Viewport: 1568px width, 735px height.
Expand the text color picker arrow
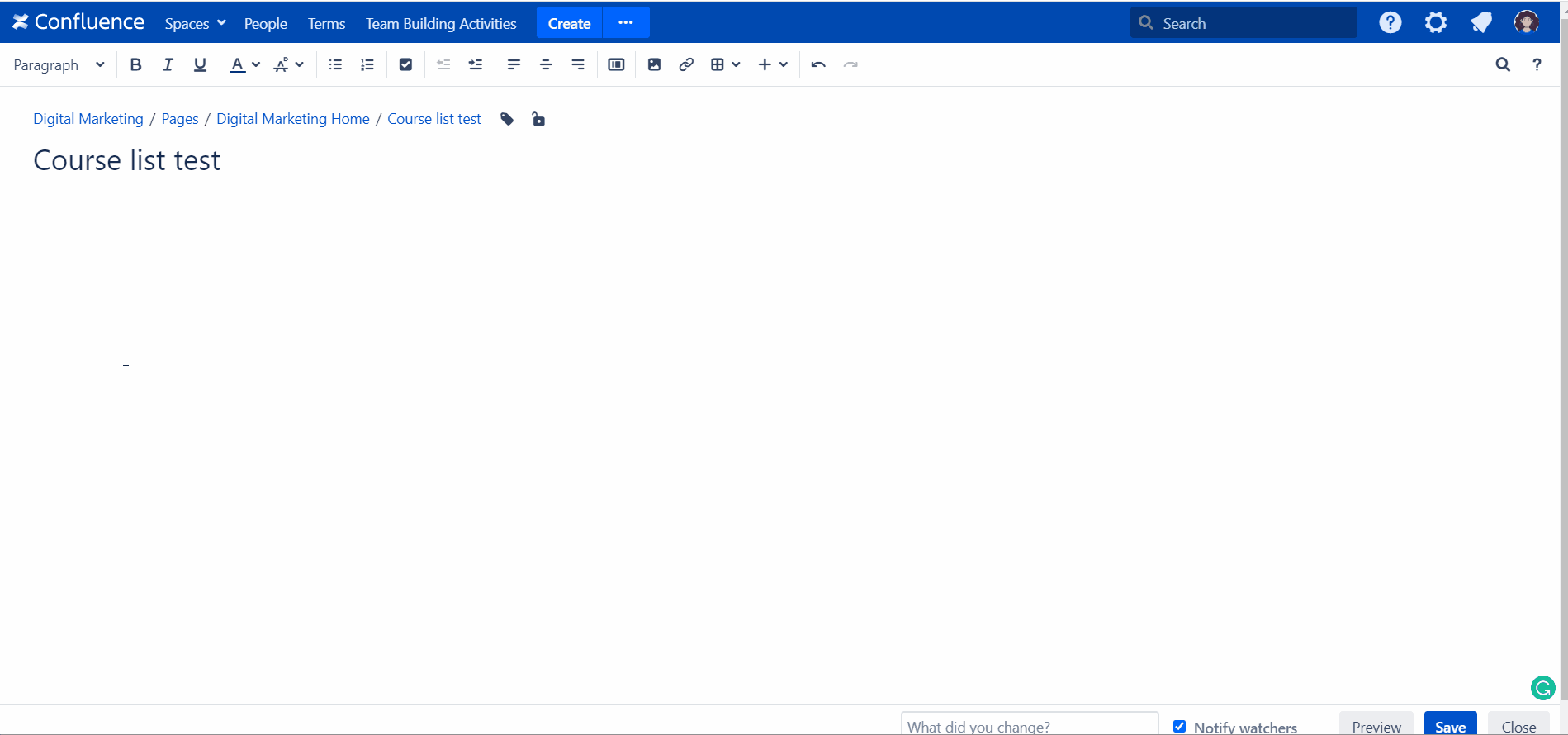coord(256,64)
